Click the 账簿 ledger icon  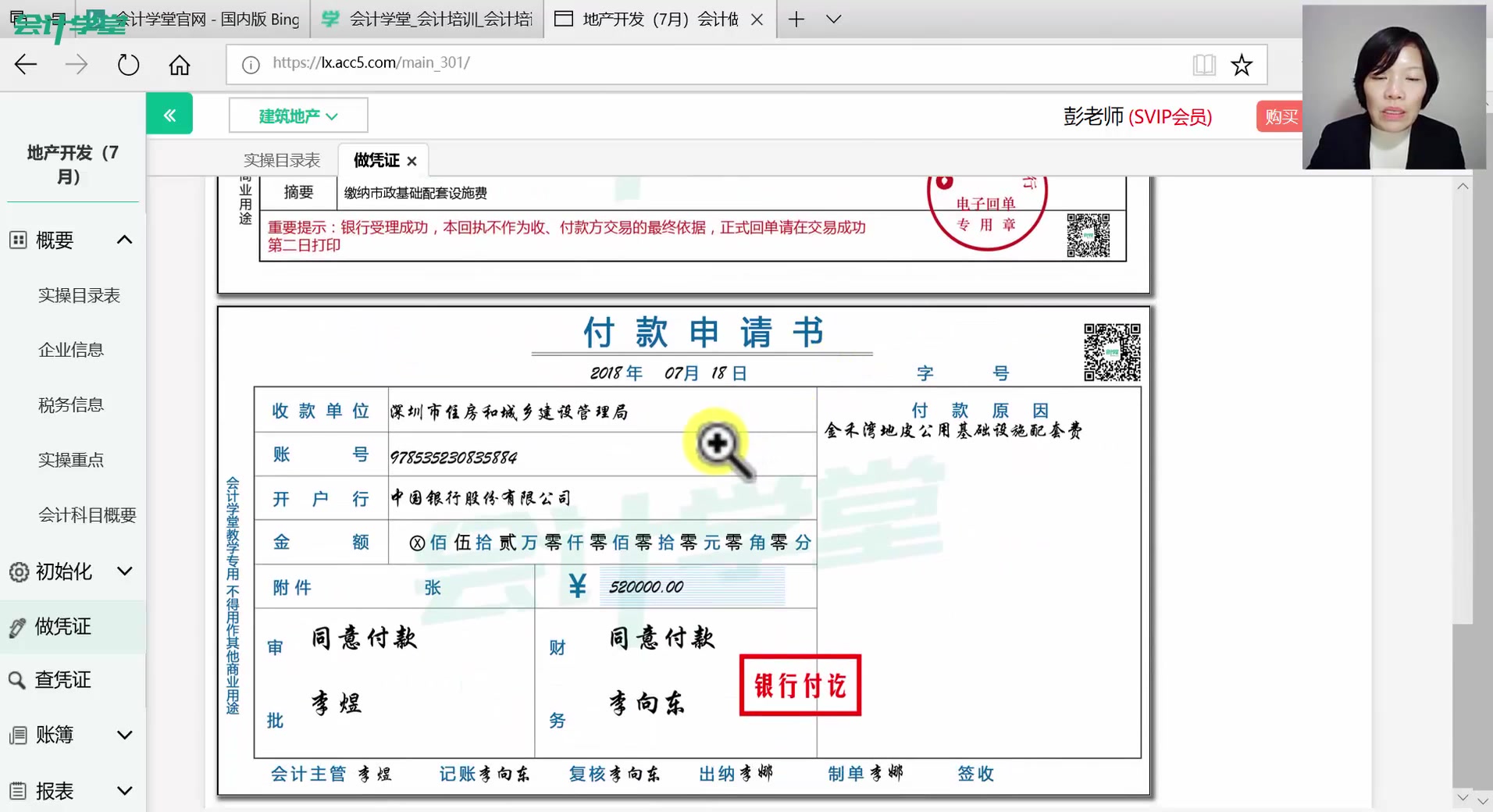pos(18,735)
